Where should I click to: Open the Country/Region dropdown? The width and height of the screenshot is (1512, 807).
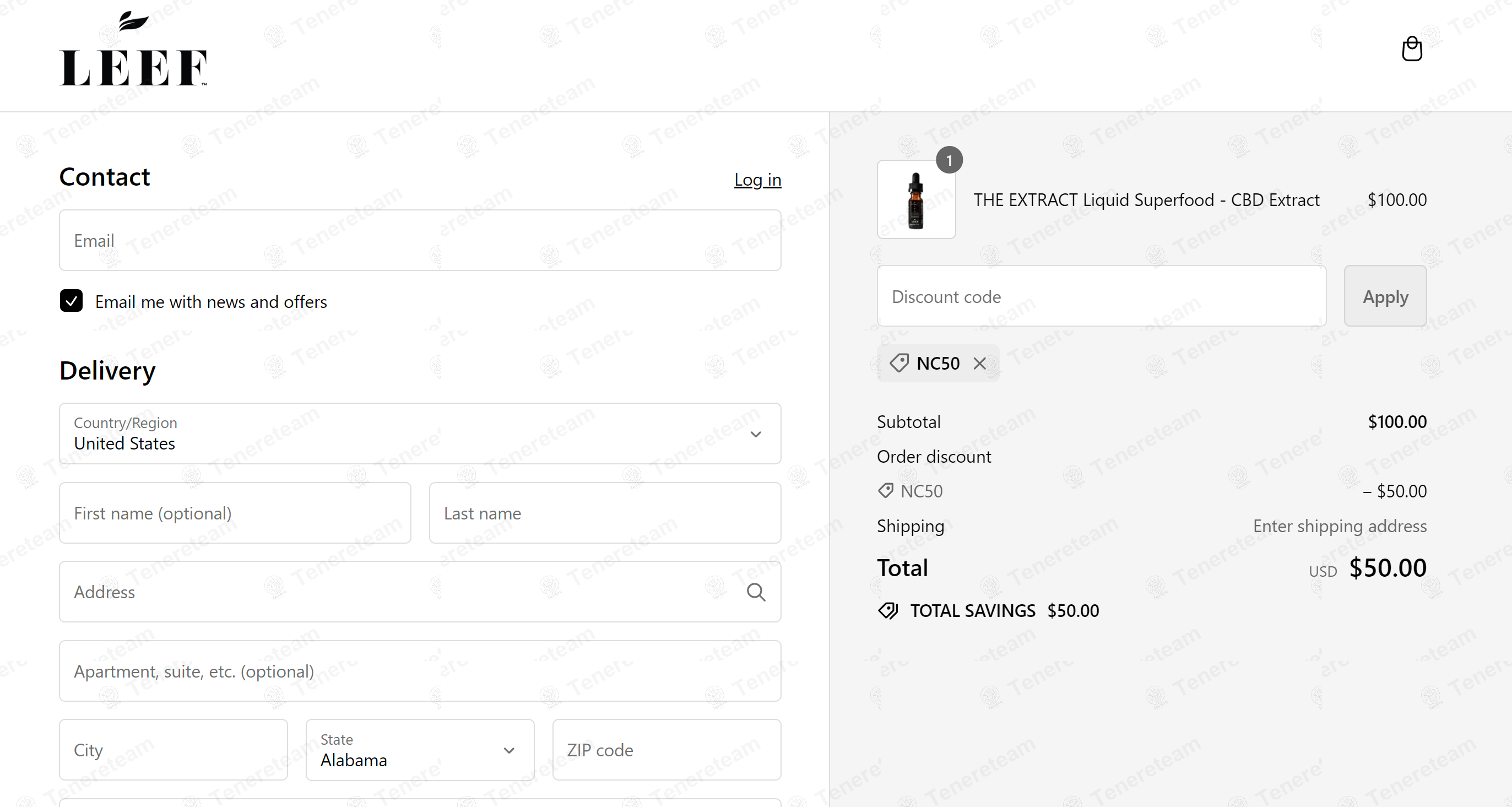(x=420, y=434)
